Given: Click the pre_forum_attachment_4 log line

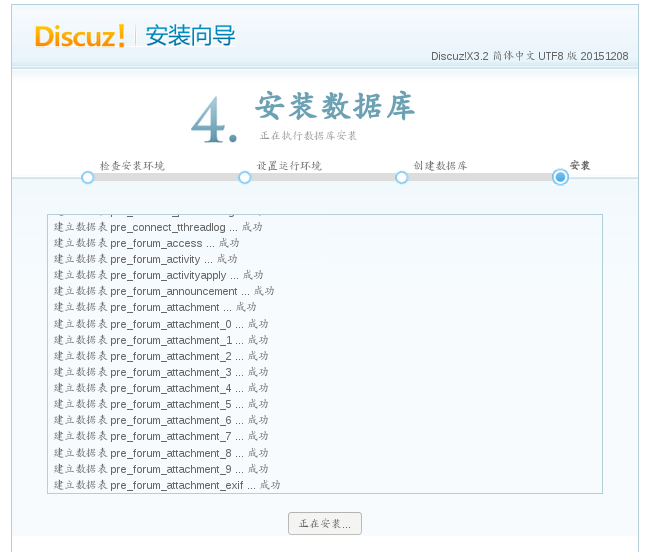Looking at the screenshot, I should pos(161,388).
